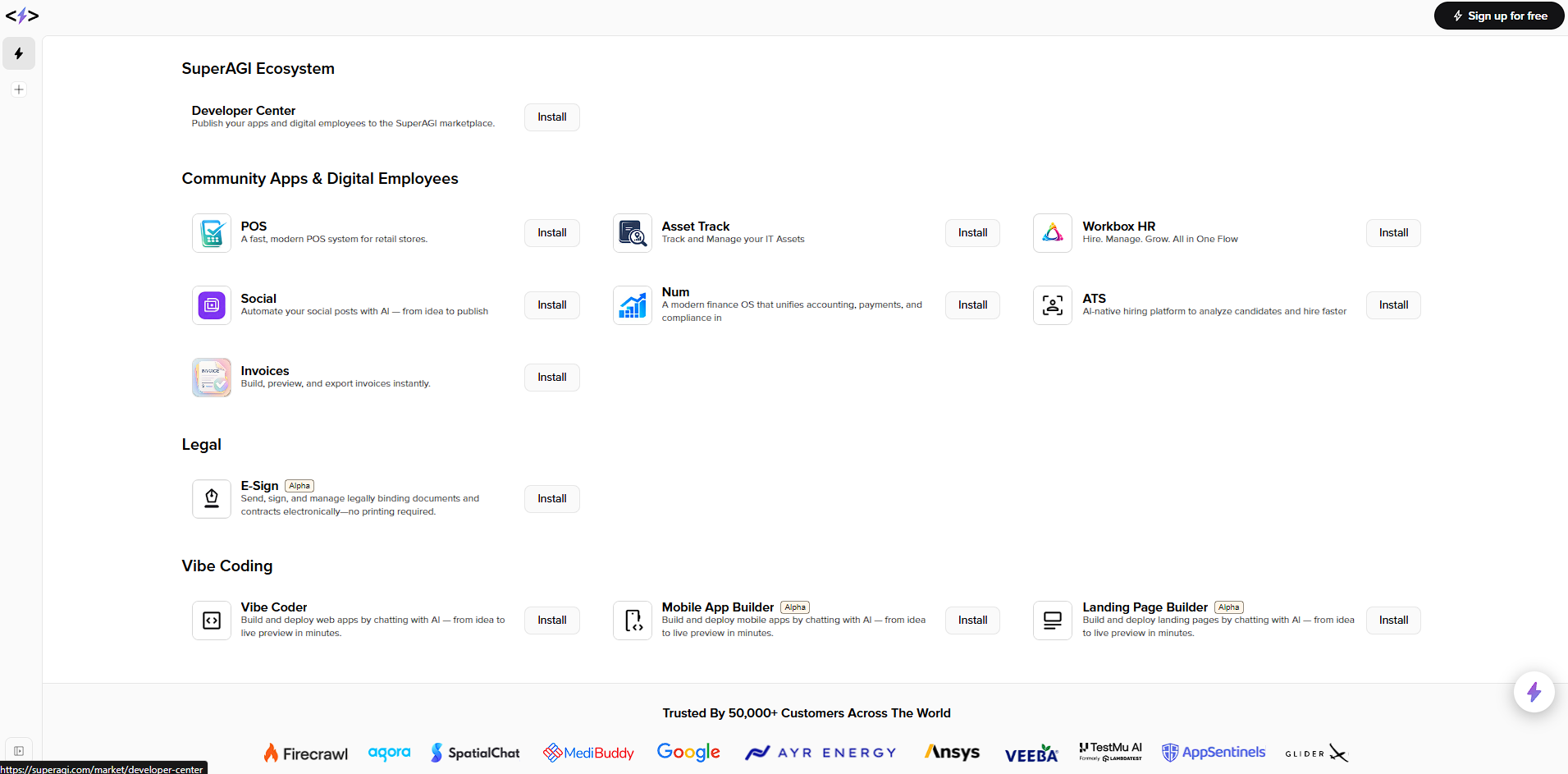
Task: Click the Asset Track app icon
Action: click(x=633, y=233)
